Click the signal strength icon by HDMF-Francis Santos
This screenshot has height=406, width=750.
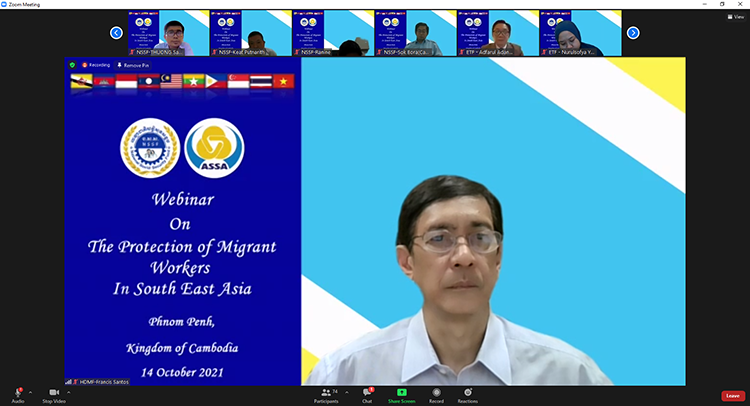coord(68,382)
